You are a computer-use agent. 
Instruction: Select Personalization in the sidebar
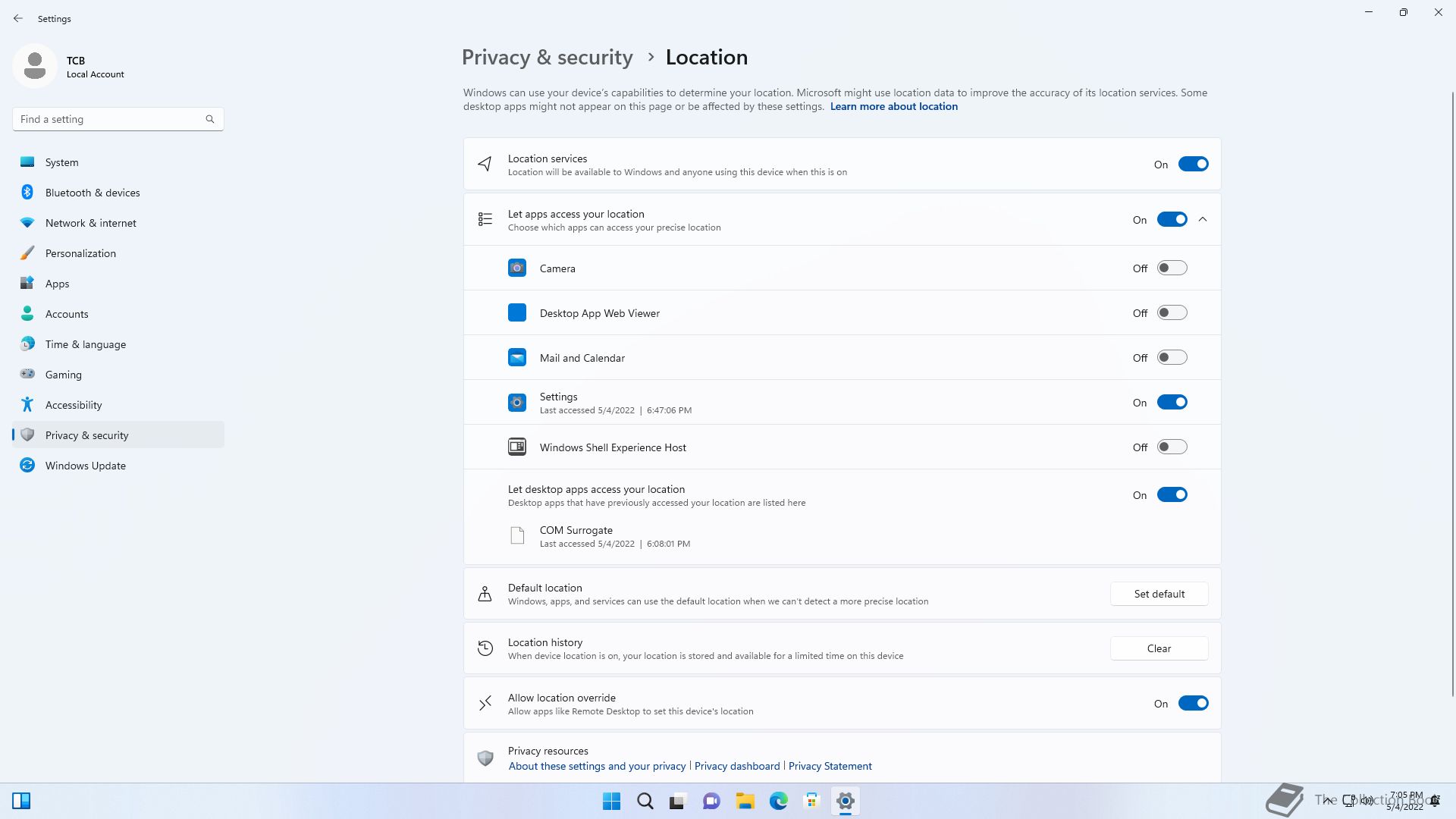coord(118,253)
